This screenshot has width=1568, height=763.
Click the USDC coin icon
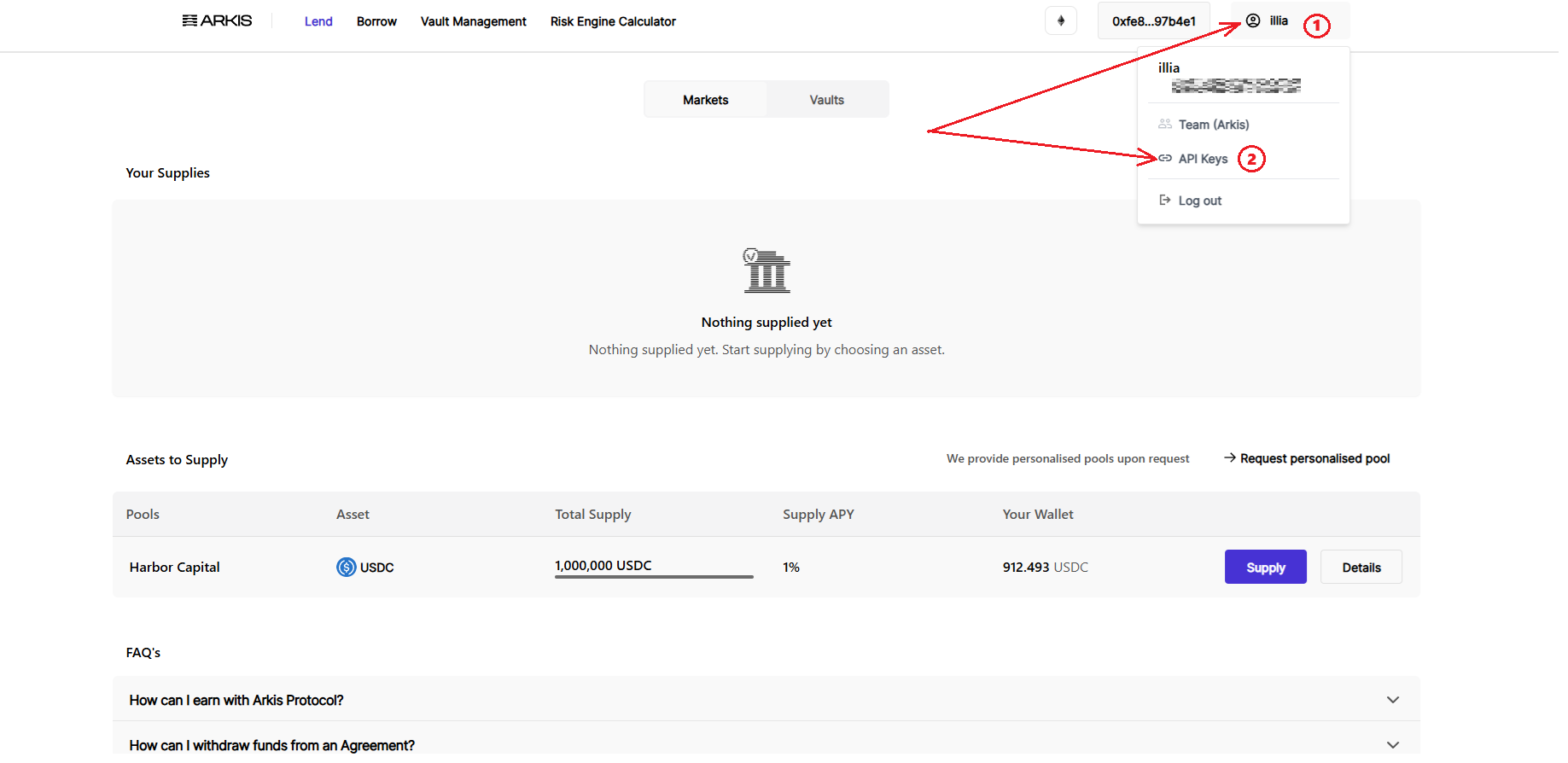click(x=346, y=568)
